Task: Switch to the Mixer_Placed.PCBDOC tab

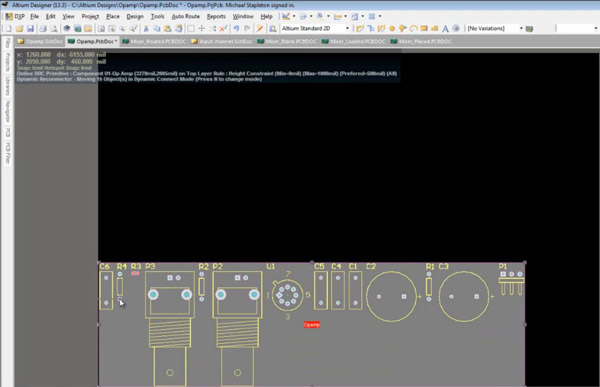Action: [421, 41]
